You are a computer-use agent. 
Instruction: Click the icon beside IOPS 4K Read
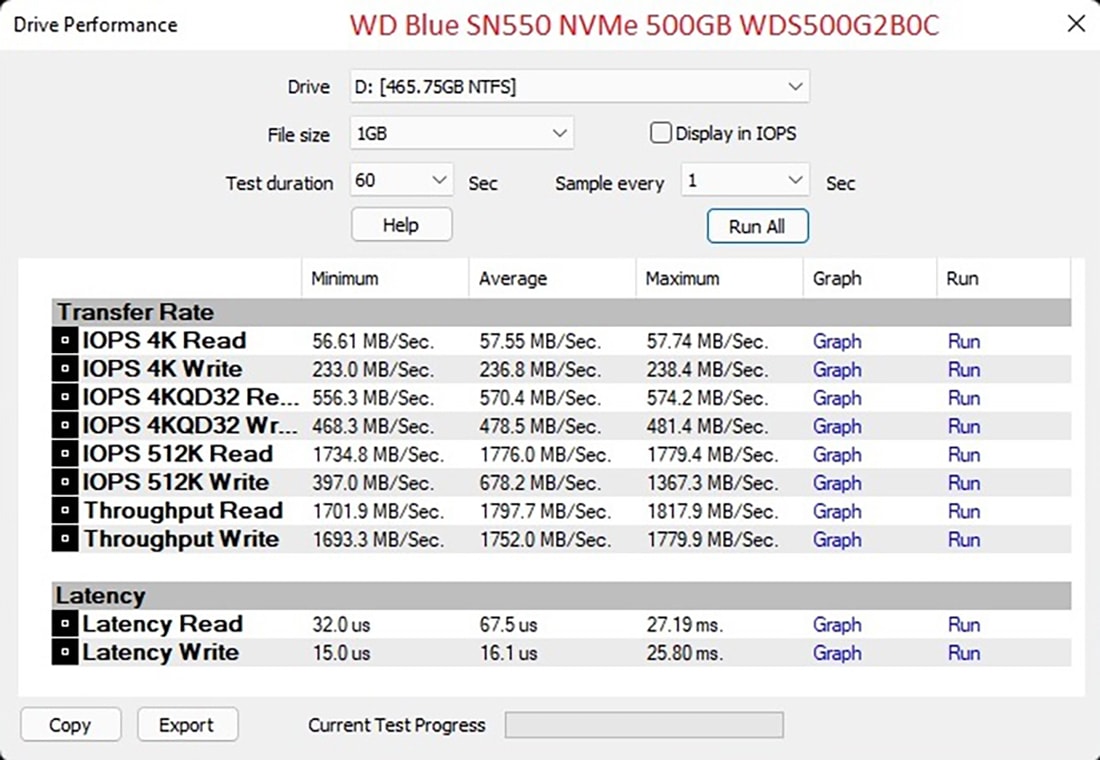point(64,341)
